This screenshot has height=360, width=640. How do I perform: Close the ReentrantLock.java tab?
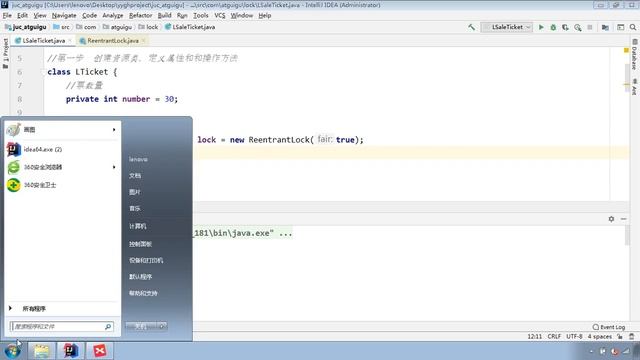144,41
